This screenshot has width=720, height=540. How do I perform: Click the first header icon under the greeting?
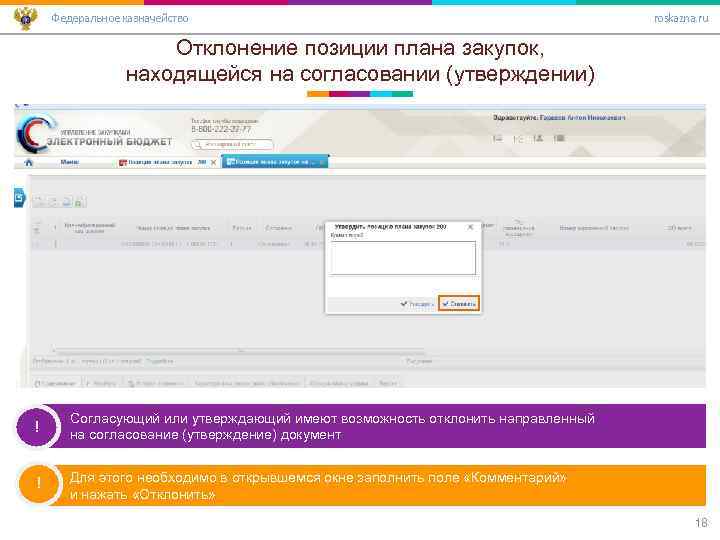click(497, 138)
